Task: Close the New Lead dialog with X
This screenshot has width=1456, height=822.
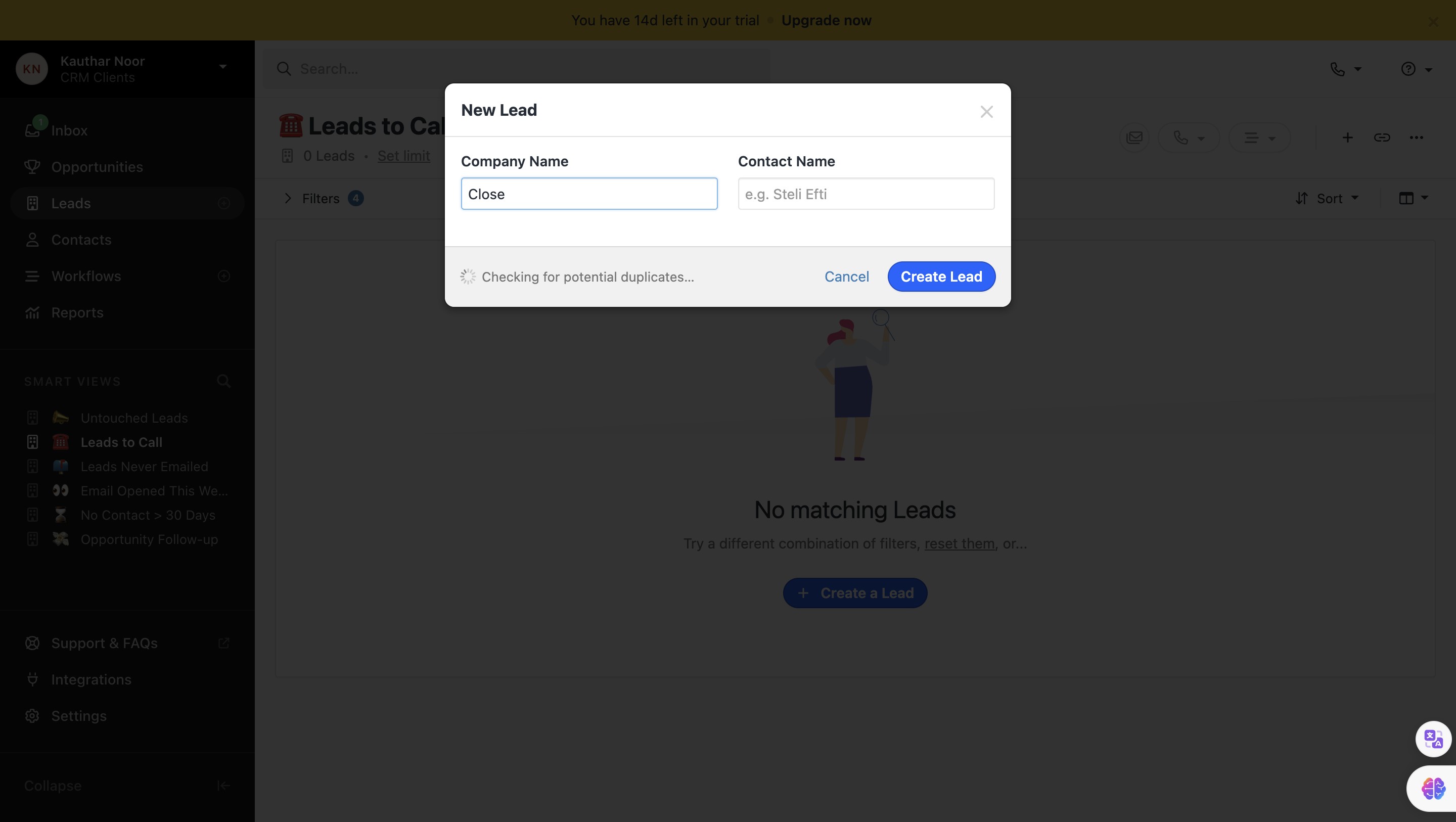Action: pyautogui.click(x=986, y=112)
